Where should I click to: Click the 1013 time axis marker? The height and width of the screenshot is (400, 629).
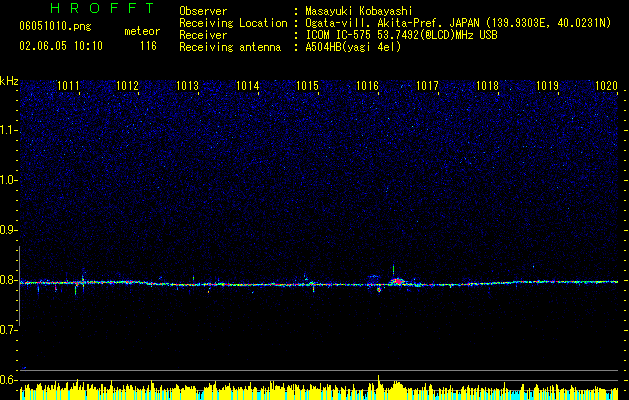[188, 86]
